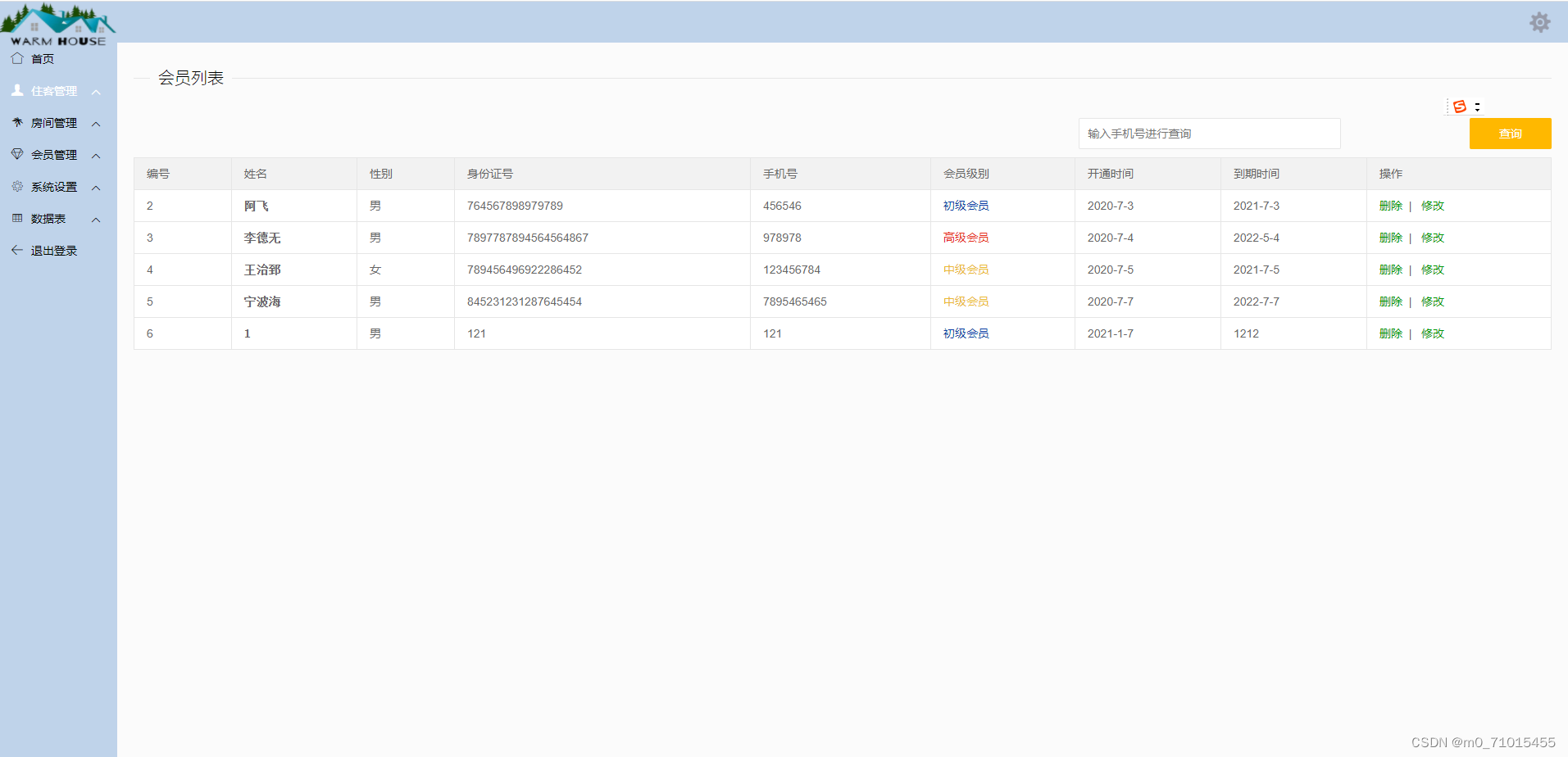The height and width of the screenshot is (757, 1568).
Task: Expand the 会员管理 chevron
Action: [96, 156]
